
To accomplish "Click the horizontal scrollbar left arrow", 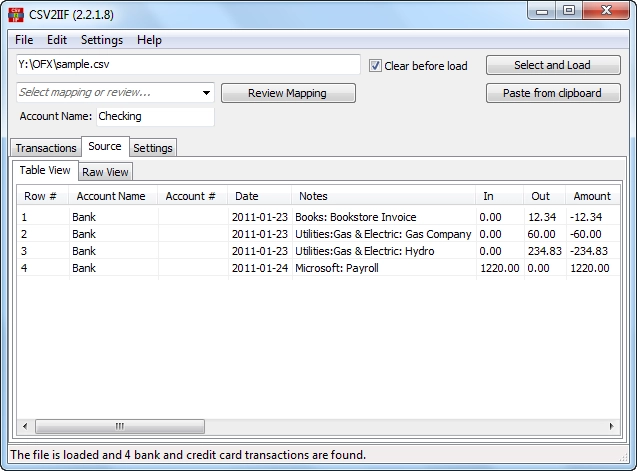I will (x=25, y=426).
